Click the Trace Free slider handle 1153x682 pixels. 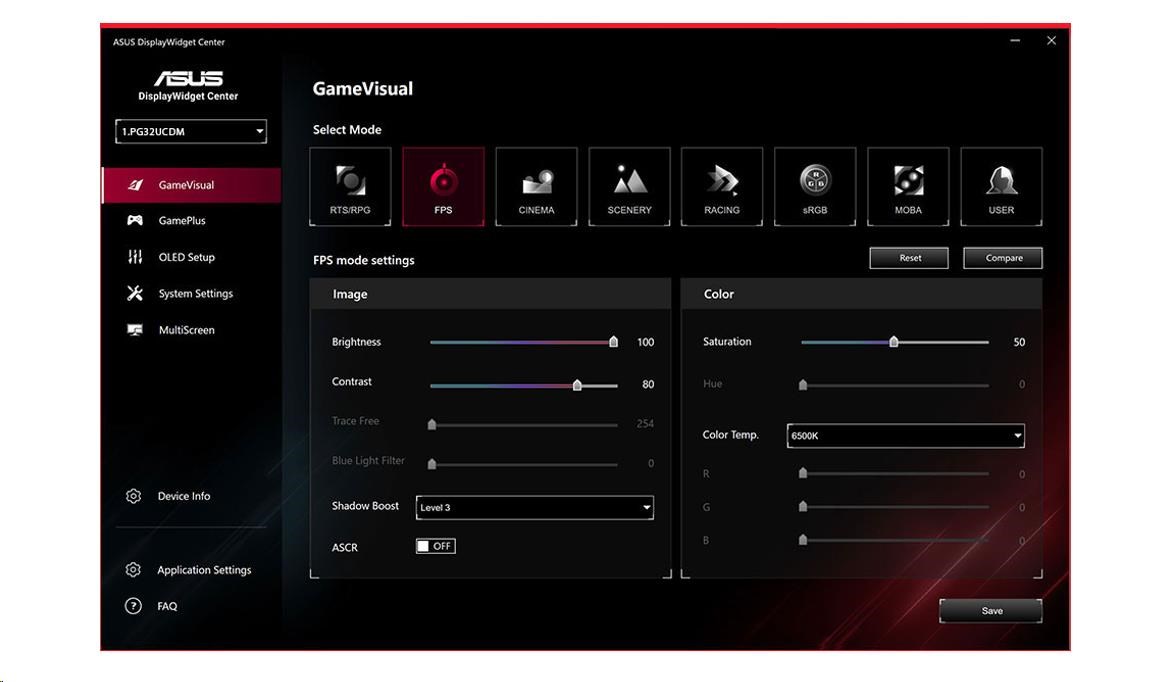[432, 424]
